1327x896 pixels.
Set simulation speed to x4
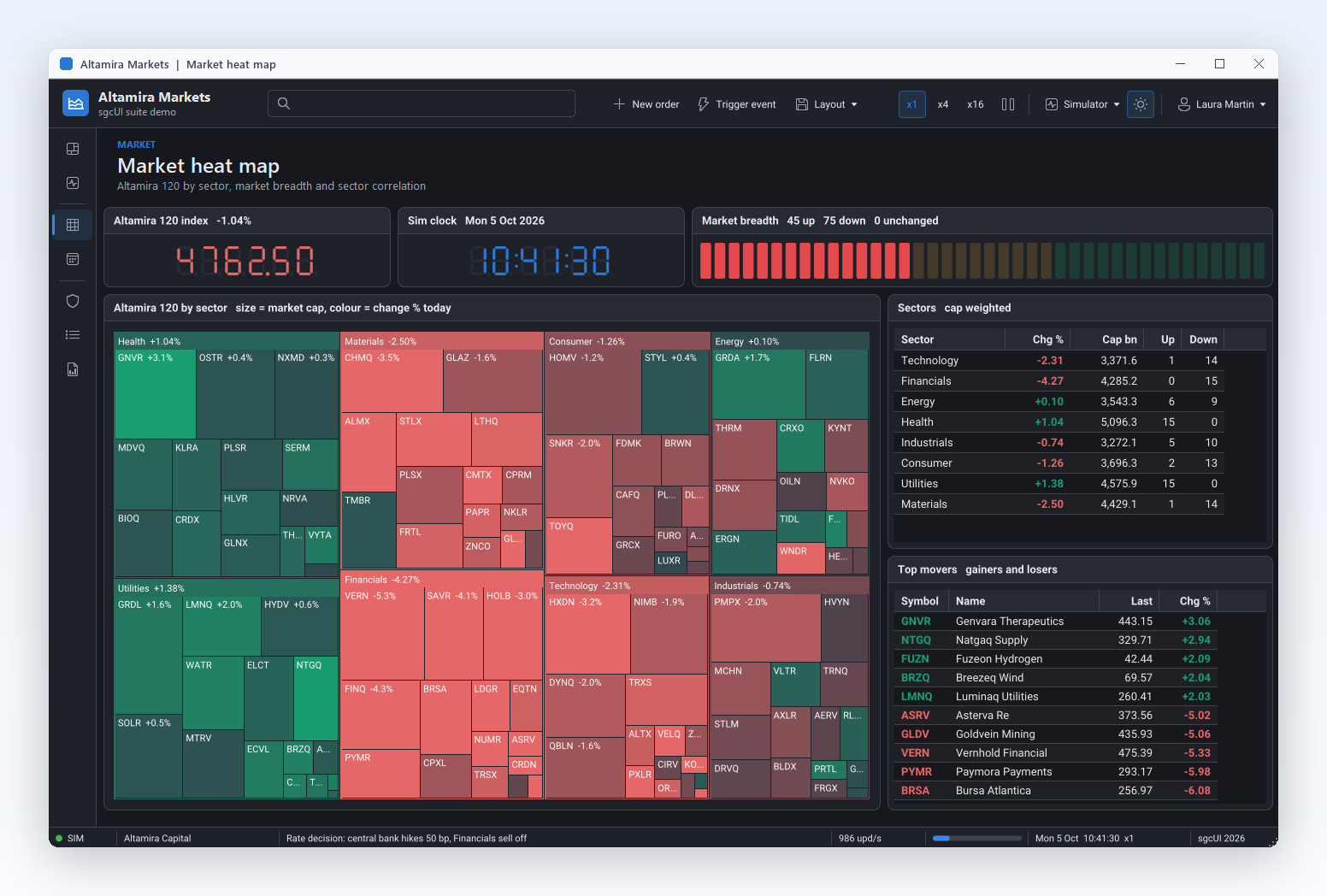(943, 104)
